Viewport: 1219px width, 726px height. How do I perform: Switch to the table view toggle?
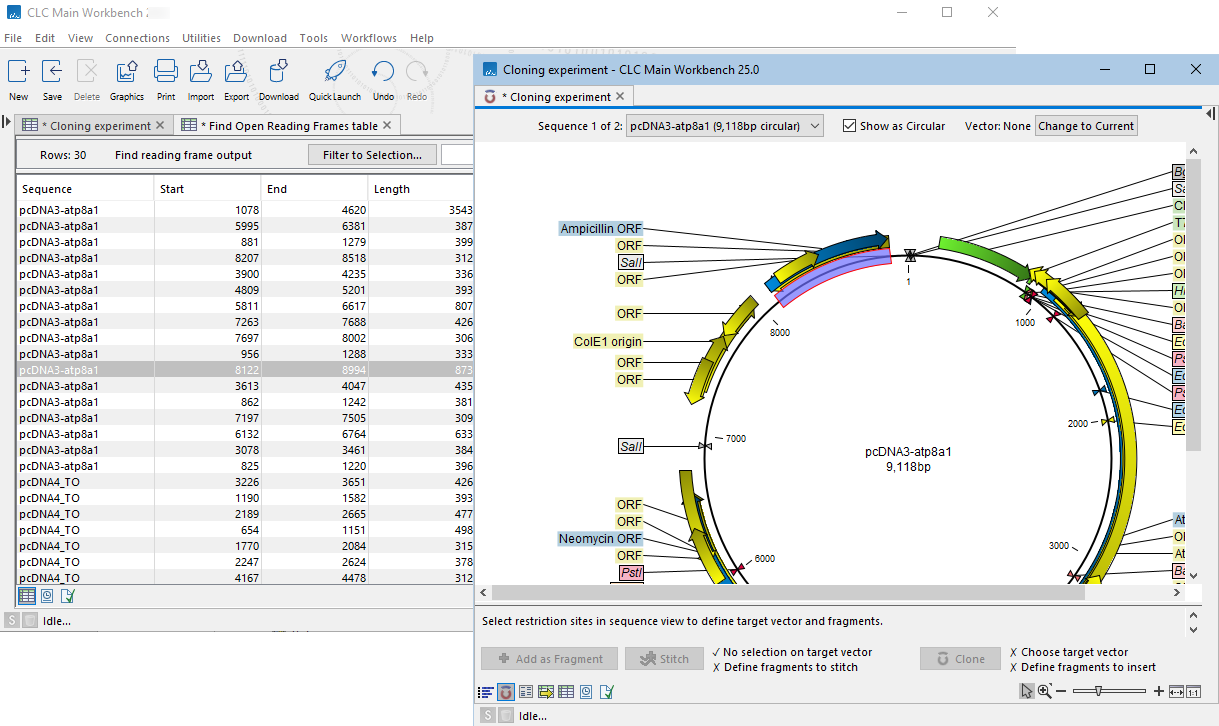coord(566,692)
